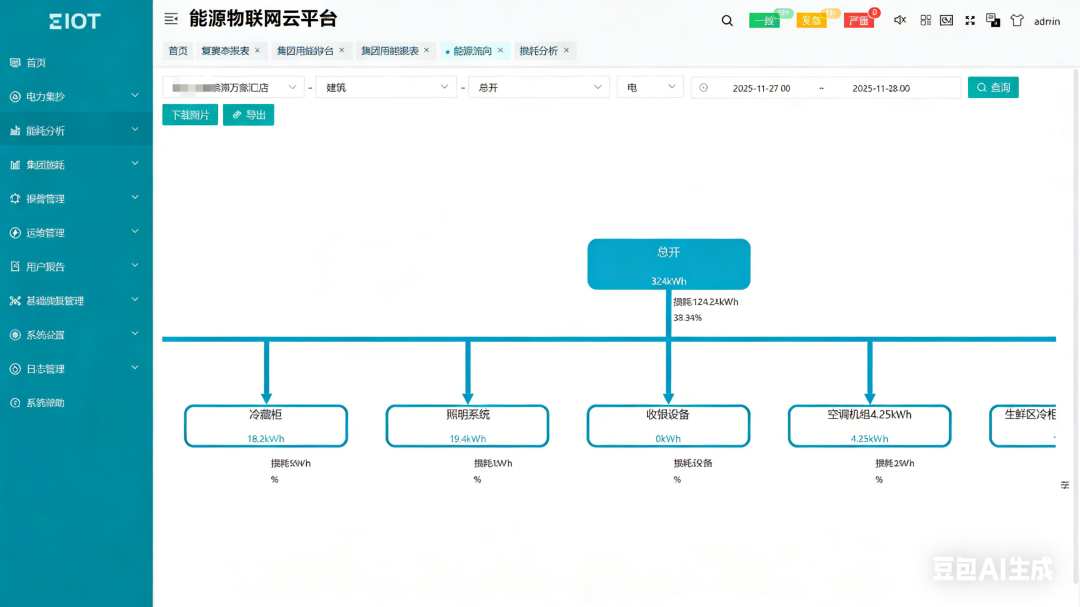1080x607 pixels.
Task: Open the 电 energy type dropdown
Action: click(x=650, y=87)
